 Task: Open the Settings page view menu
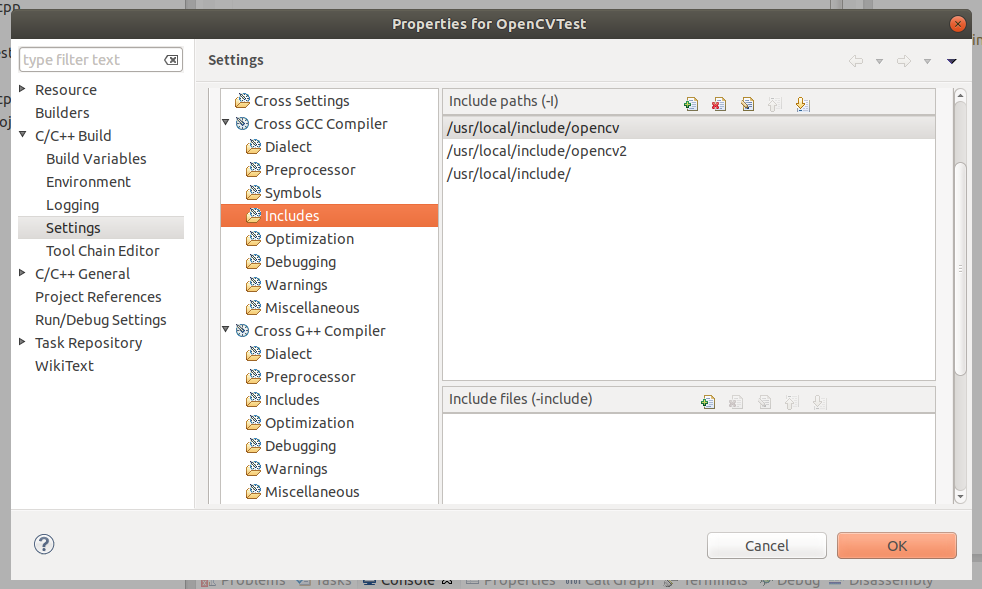[x=952, y=61]
